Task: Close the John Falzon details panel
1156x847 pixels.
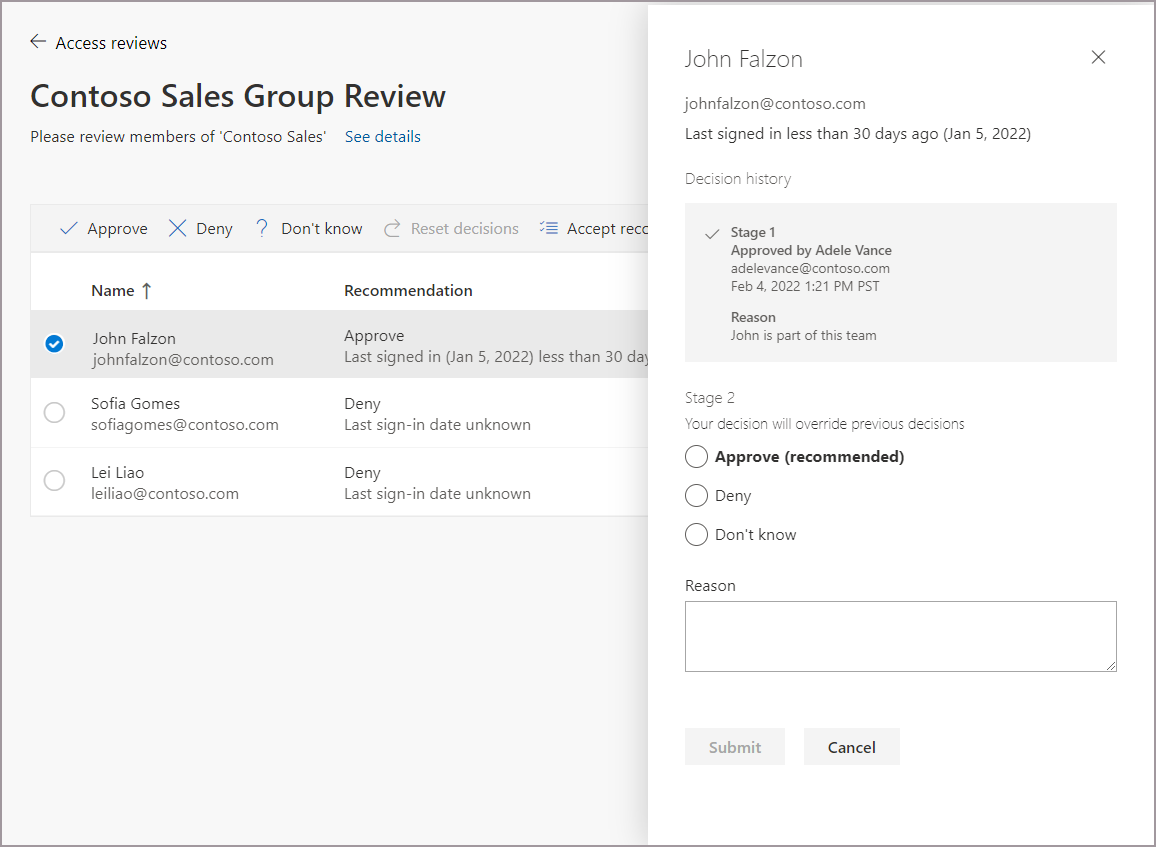Action: click(1098, 58)
